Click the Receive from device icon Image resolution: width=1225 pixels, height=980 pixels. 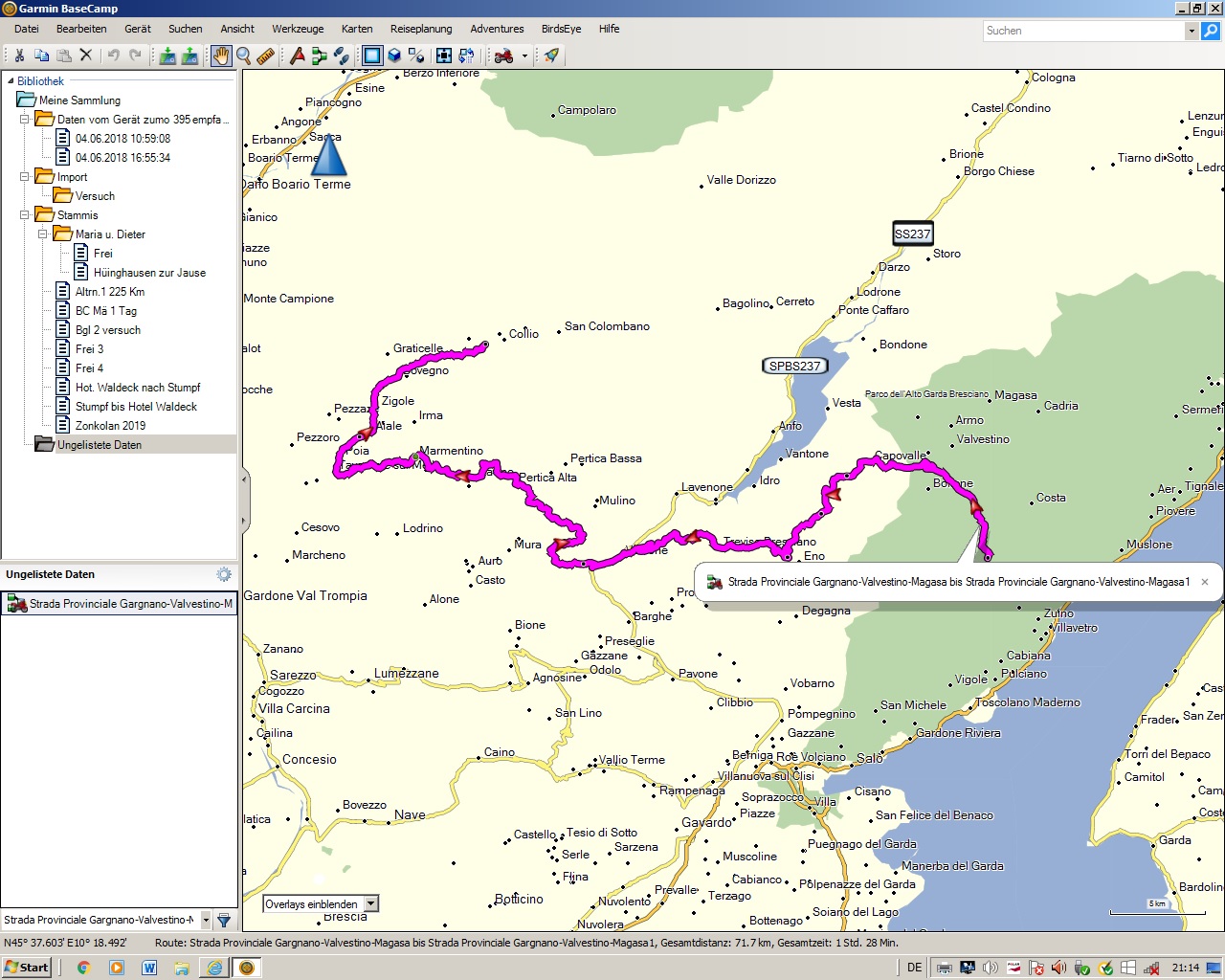(x=189, y=56)
